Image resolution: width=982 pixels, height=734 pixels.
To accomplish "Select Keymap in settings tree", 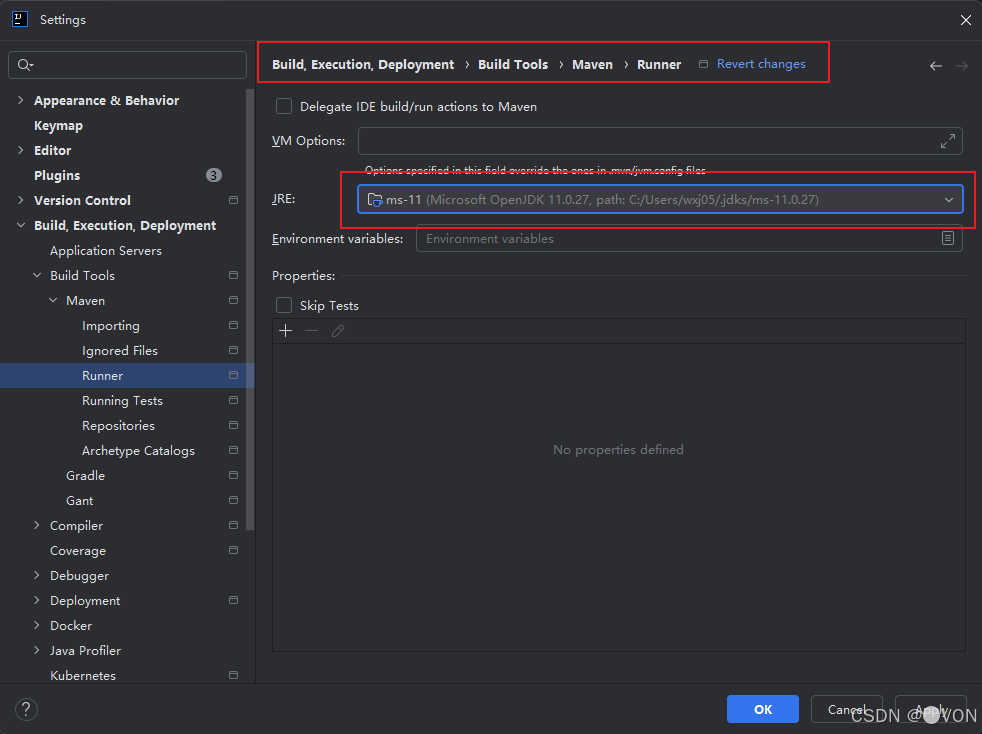I will pyautogui.click(x=58, y=125).
